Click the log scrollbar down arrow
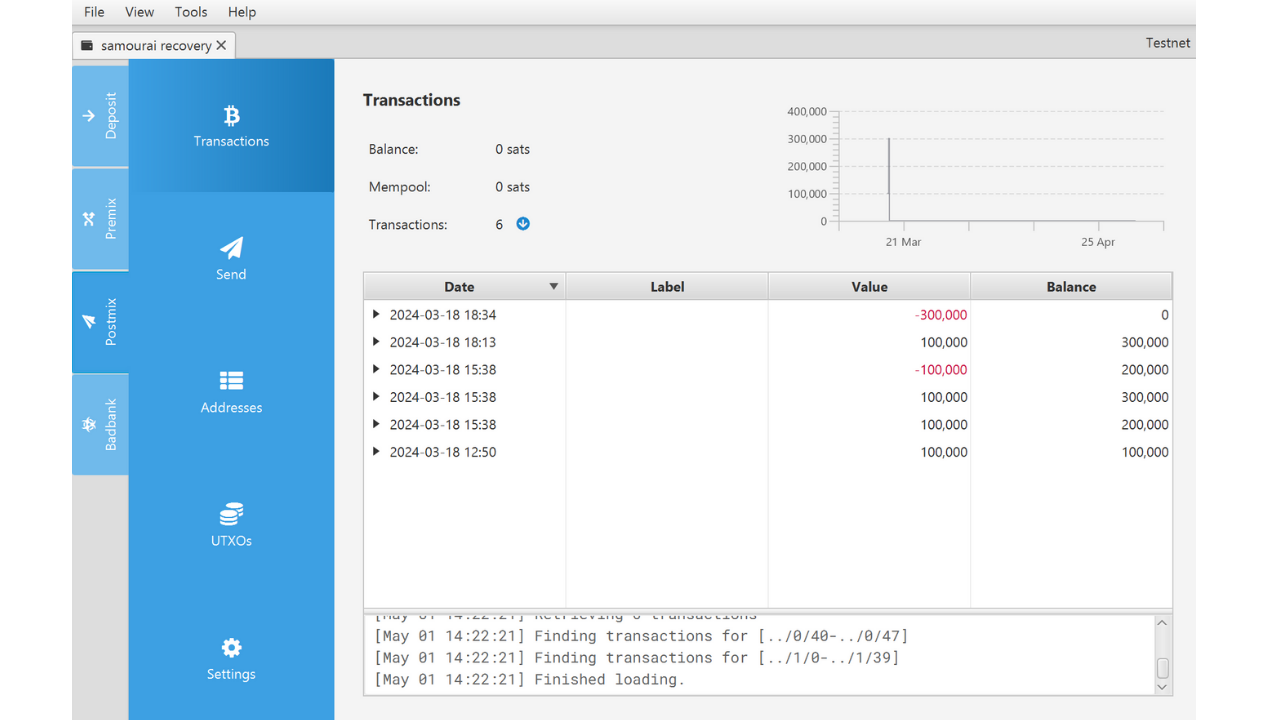This screenshot has height=720, width=1280. point(1162,687)
